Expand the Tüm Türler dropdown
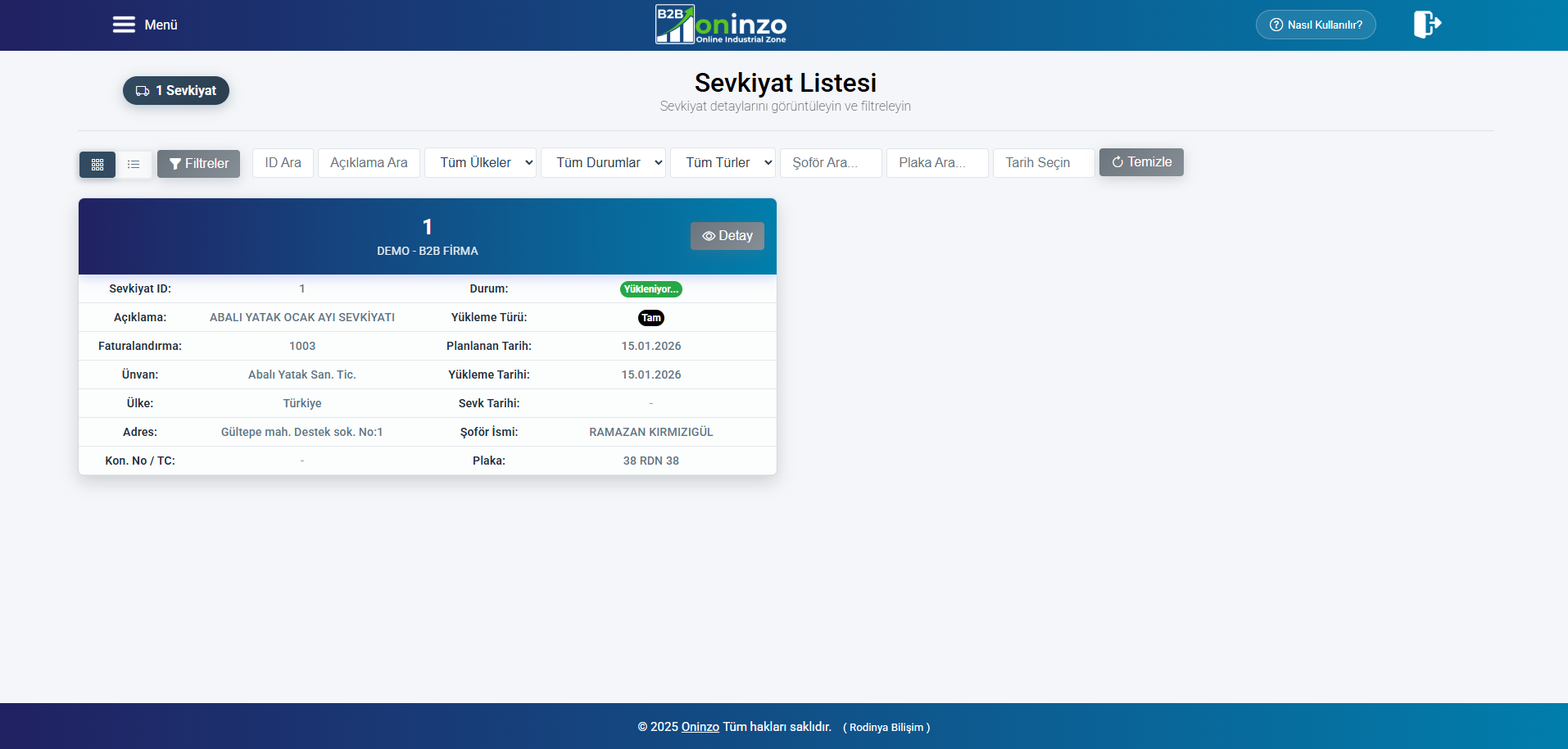 723,163
